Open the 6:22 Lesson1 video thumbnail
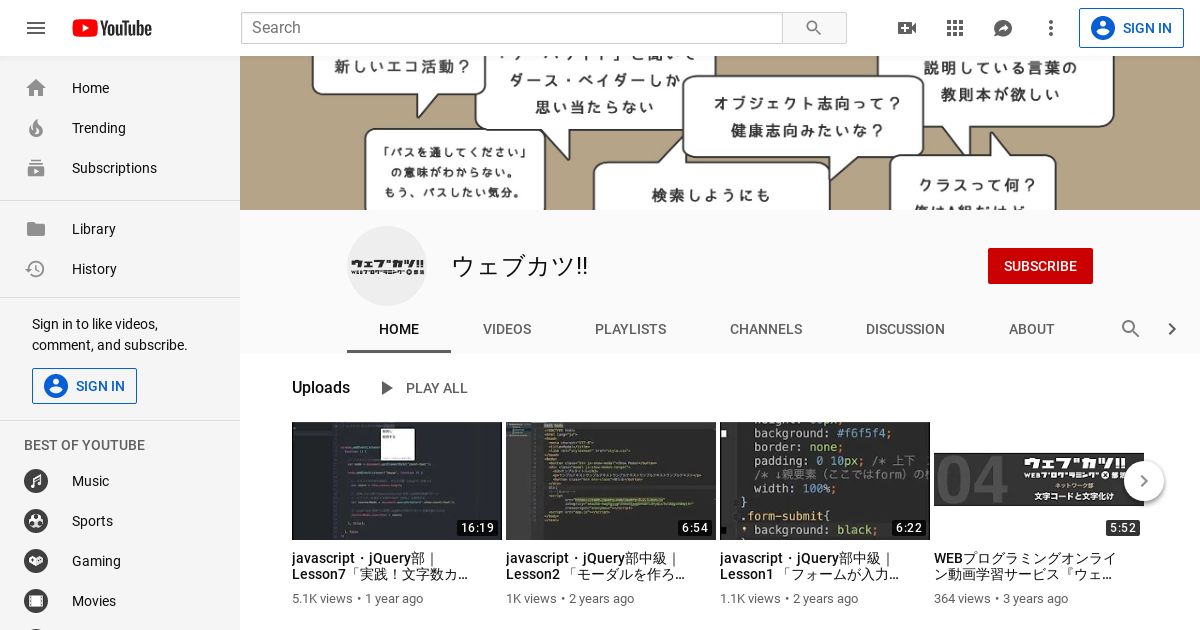Image resolution: width=1200 pixels, height=630 pixels. (x=825, y=481)
